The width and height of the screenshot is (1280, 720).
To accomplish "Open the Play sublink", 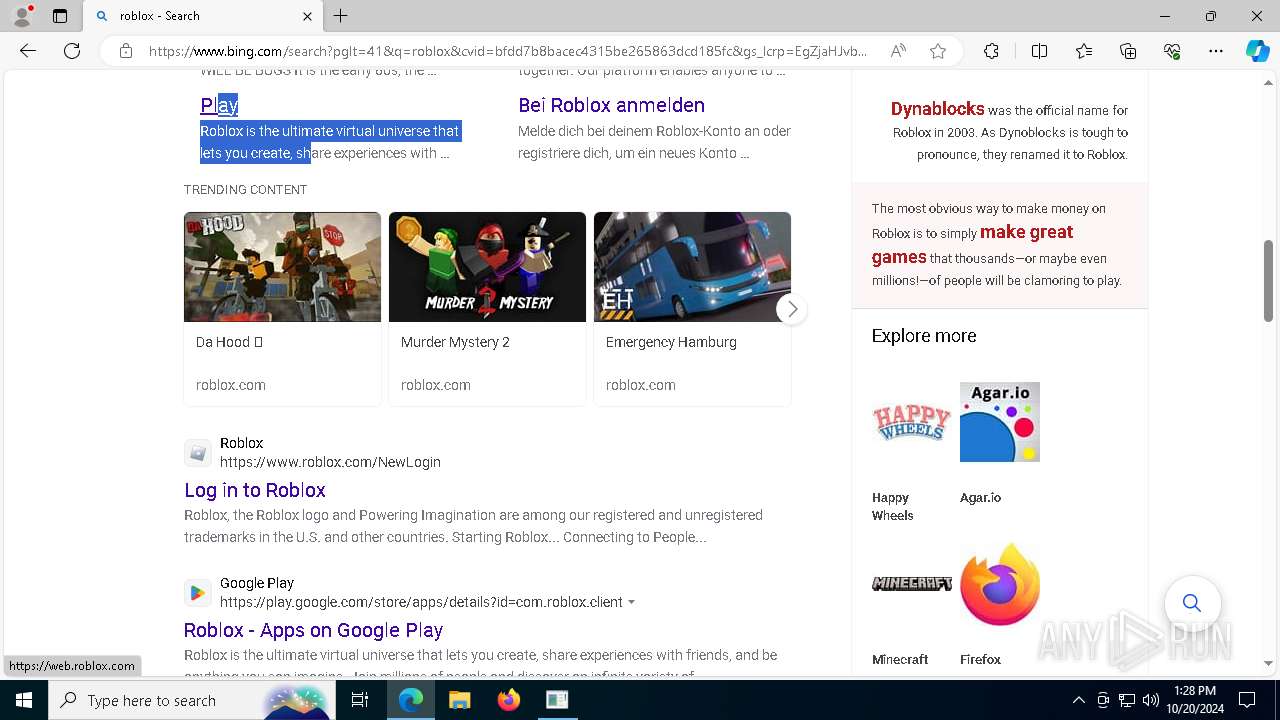I will (x=219, y=105).
